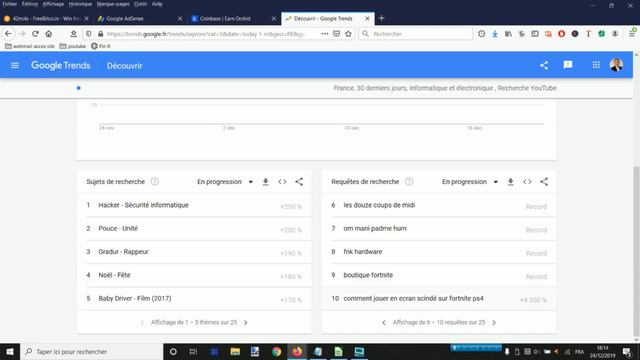Share the Requêtes de recherche card

click(544, 182)
